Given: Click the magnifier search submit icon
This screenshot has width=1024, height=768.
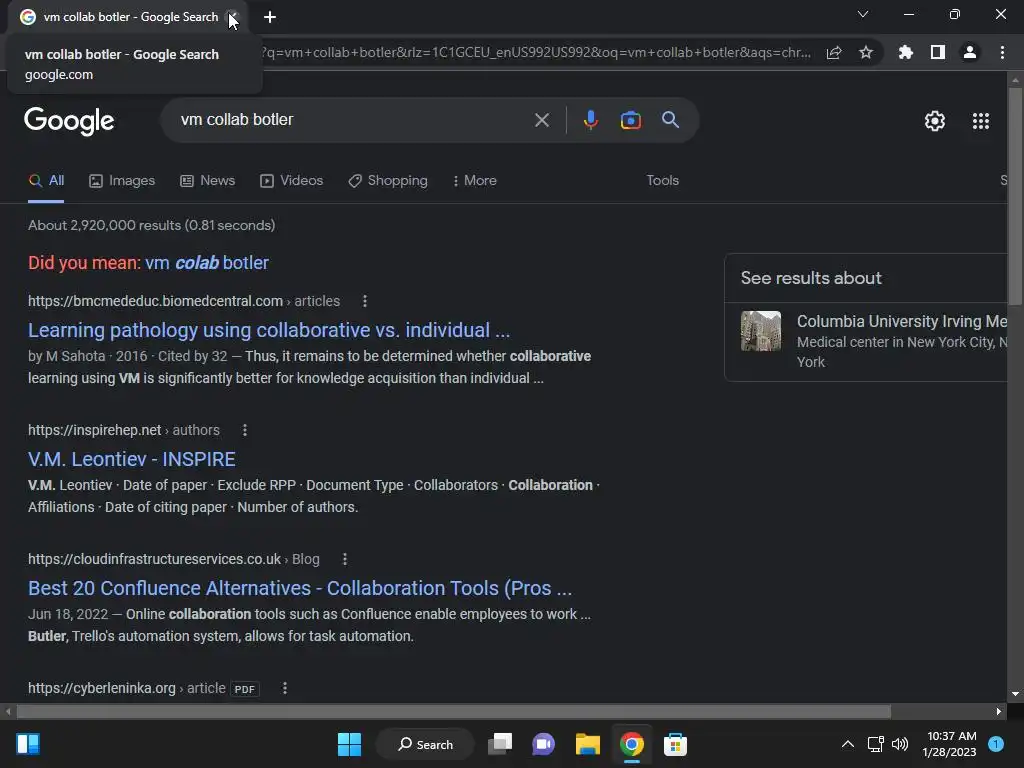Looking at the screenshot, I should [x=670, y=120].
